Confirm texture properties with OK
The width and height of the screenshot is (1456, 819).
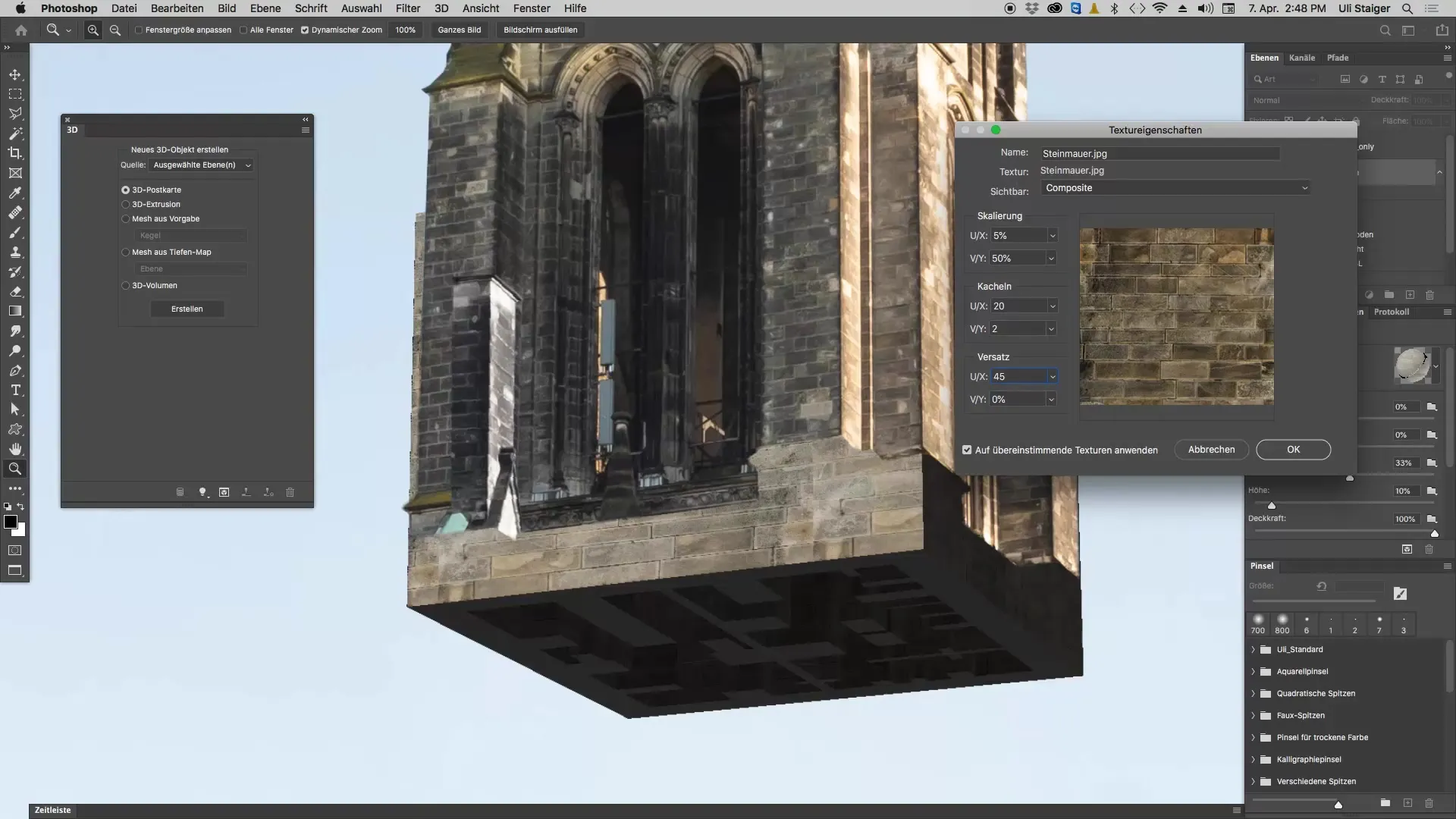pyautogui.click(x=1293, y=450)
